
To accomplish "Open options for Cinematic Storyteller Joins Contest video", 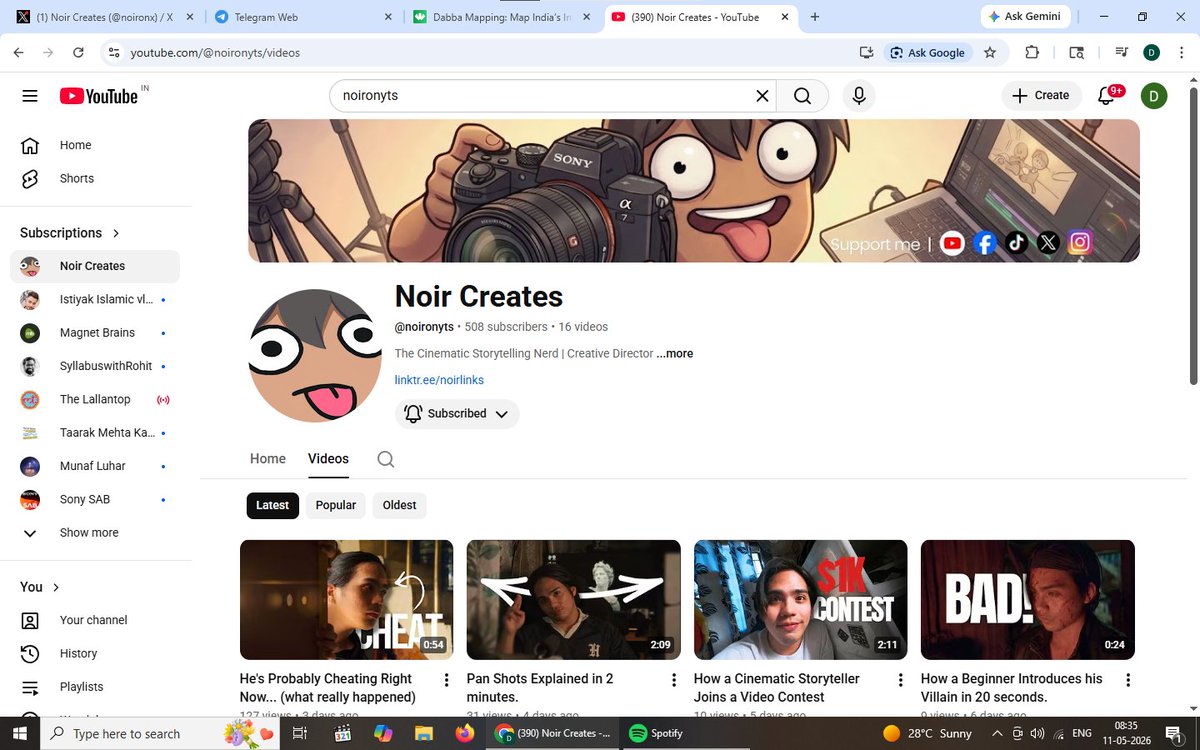I will pos(901,680).
